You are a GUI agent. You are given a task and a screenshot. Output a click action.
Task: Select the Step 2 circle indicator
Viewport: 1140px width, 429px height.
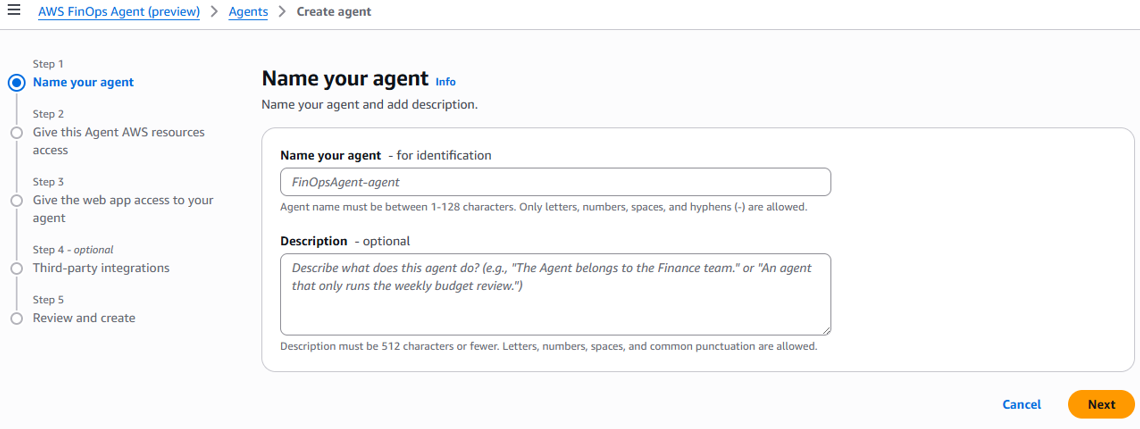click(17, 132)
